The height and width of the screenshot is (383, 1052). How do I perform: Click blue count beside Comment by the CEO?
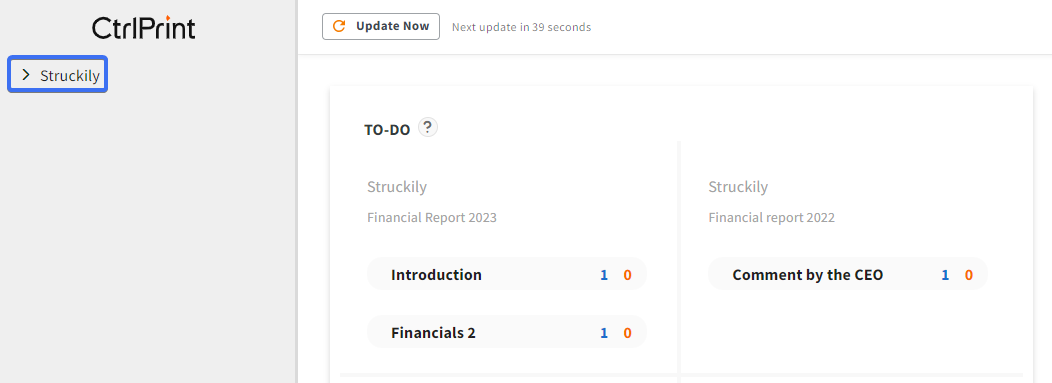point(945,275)
